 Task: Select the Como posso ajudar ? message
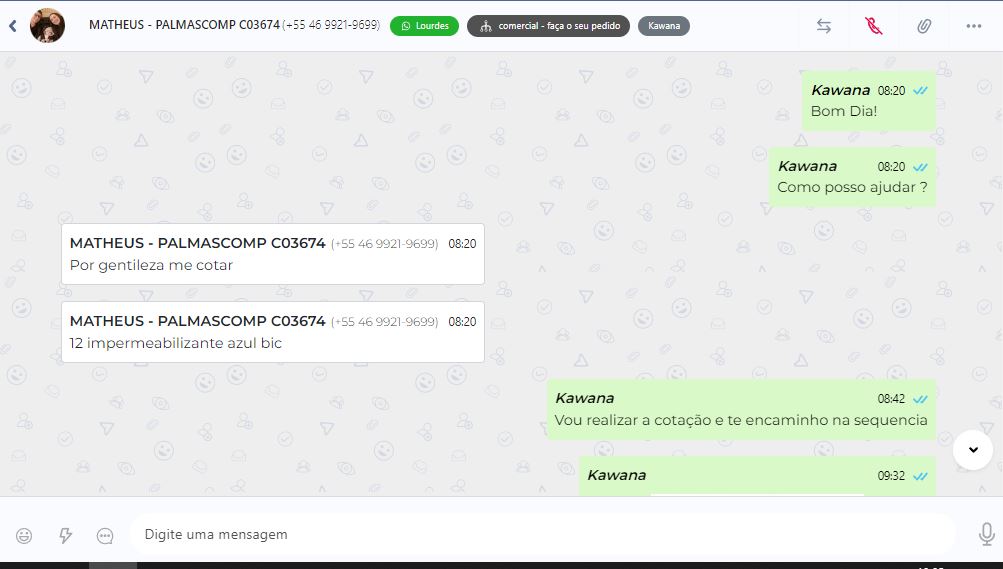(852, 177)
